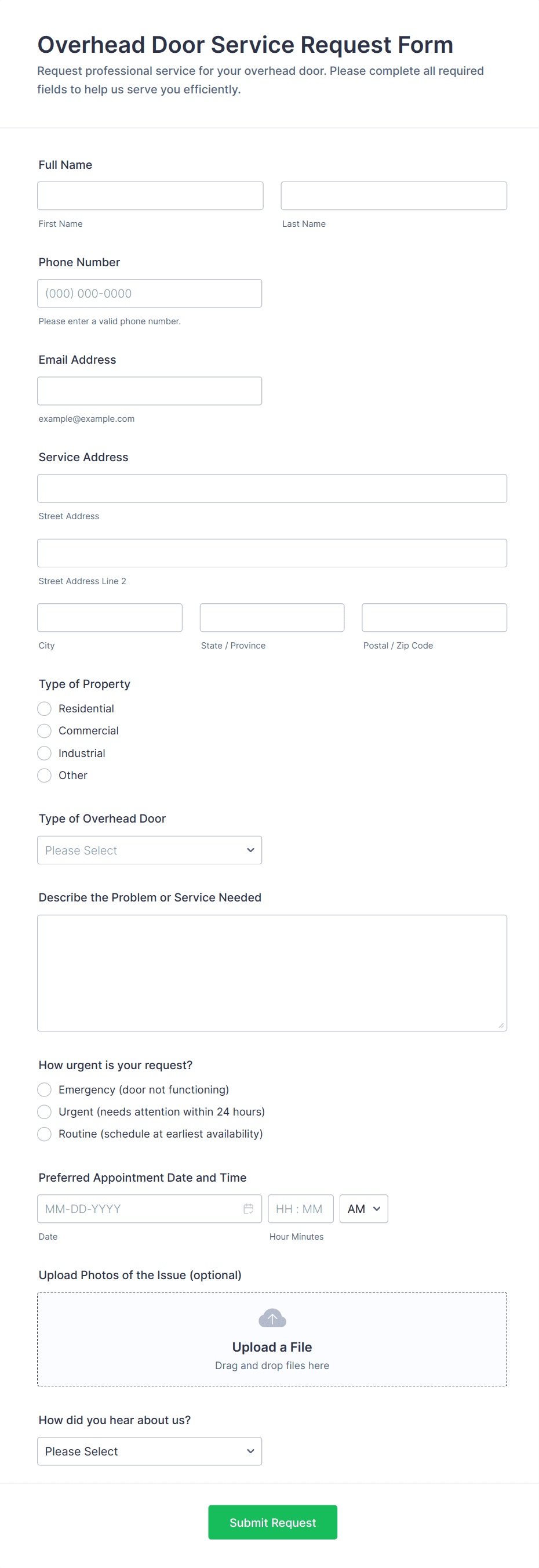This screenshot has width=539, height=1568.
Task: Click the problem description text area
Action: pos(272,972)
